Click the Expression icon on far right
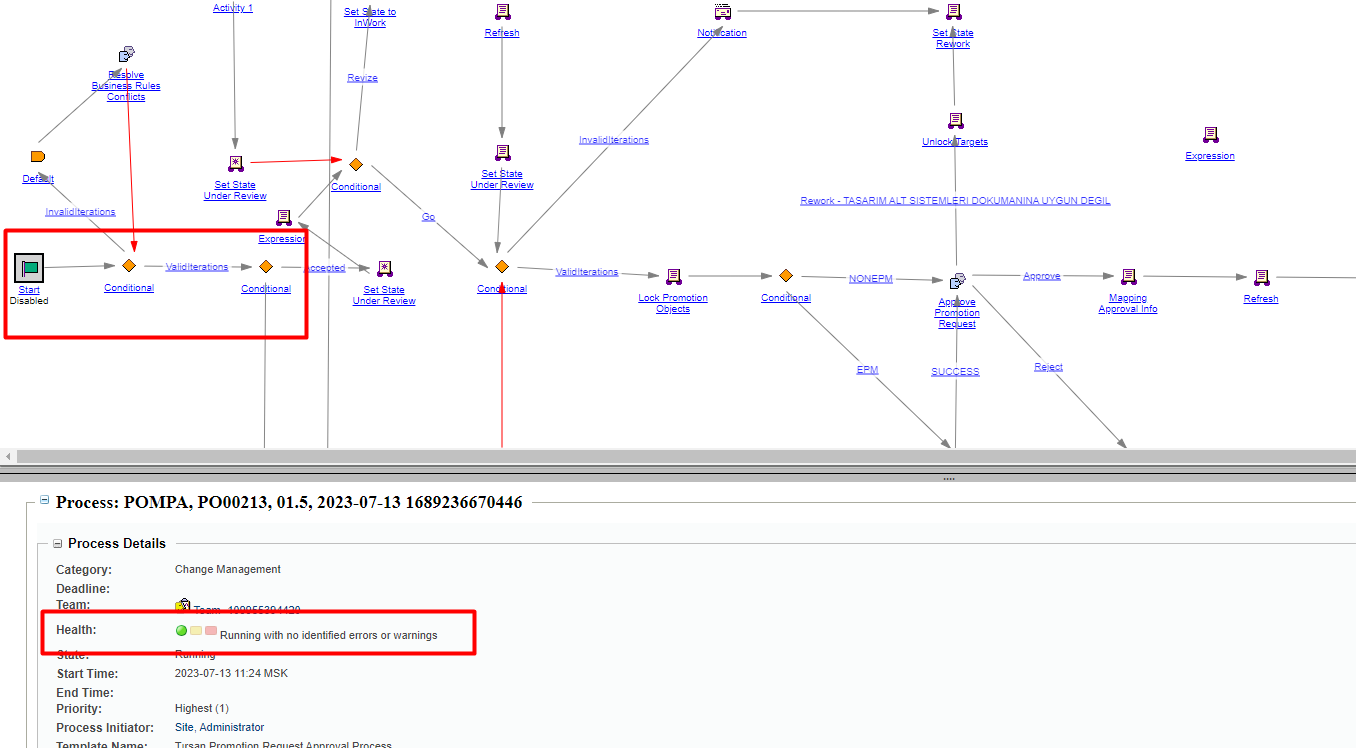Viewport: 1356px width, 748px height. tap(1209, 135)
